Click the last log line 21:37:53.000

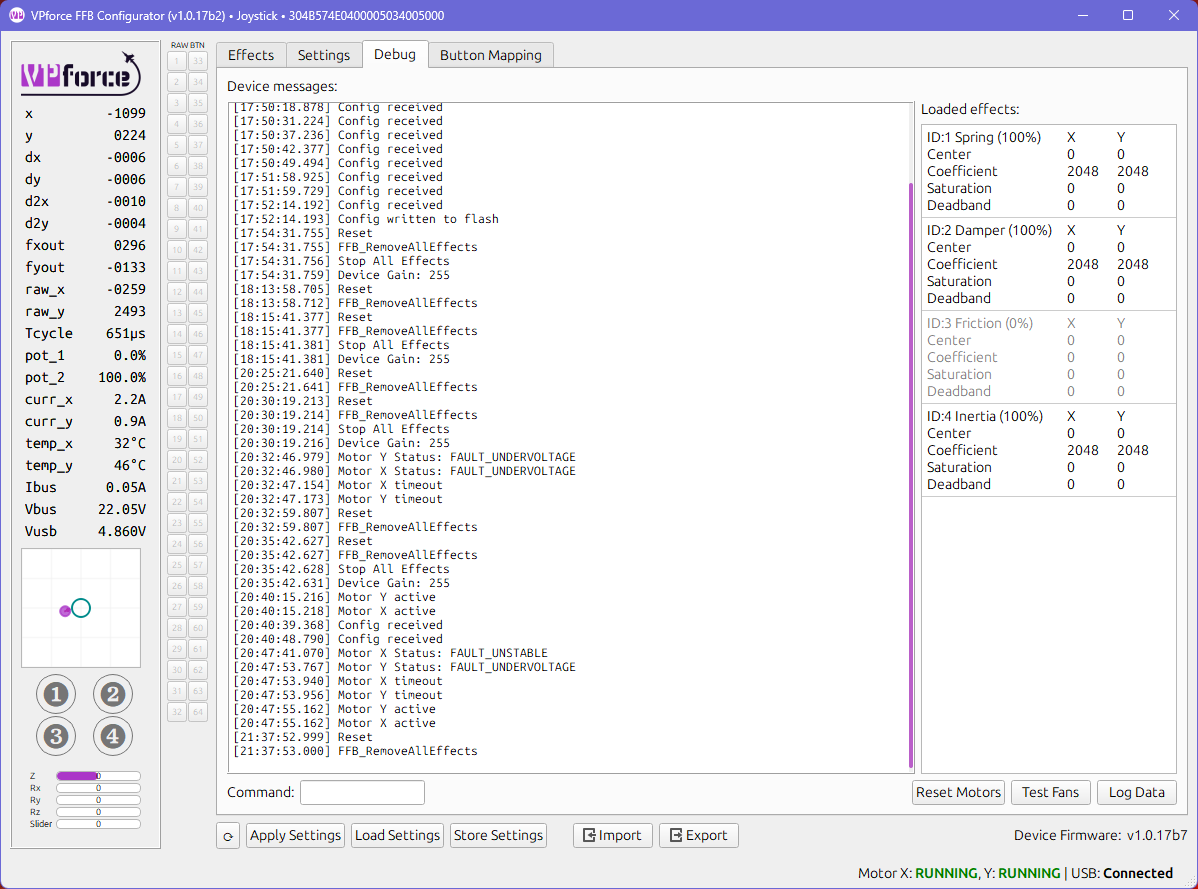pos(355,752)
